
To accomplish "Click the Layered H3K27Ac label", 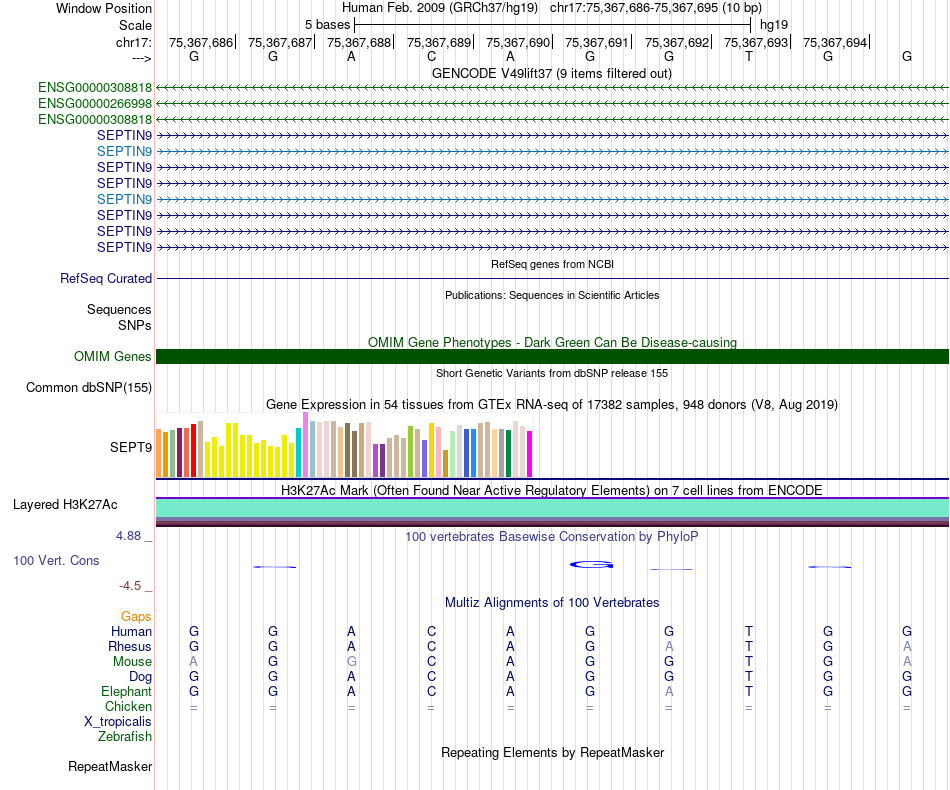I will pyautogui.click(x=65, y=505).
